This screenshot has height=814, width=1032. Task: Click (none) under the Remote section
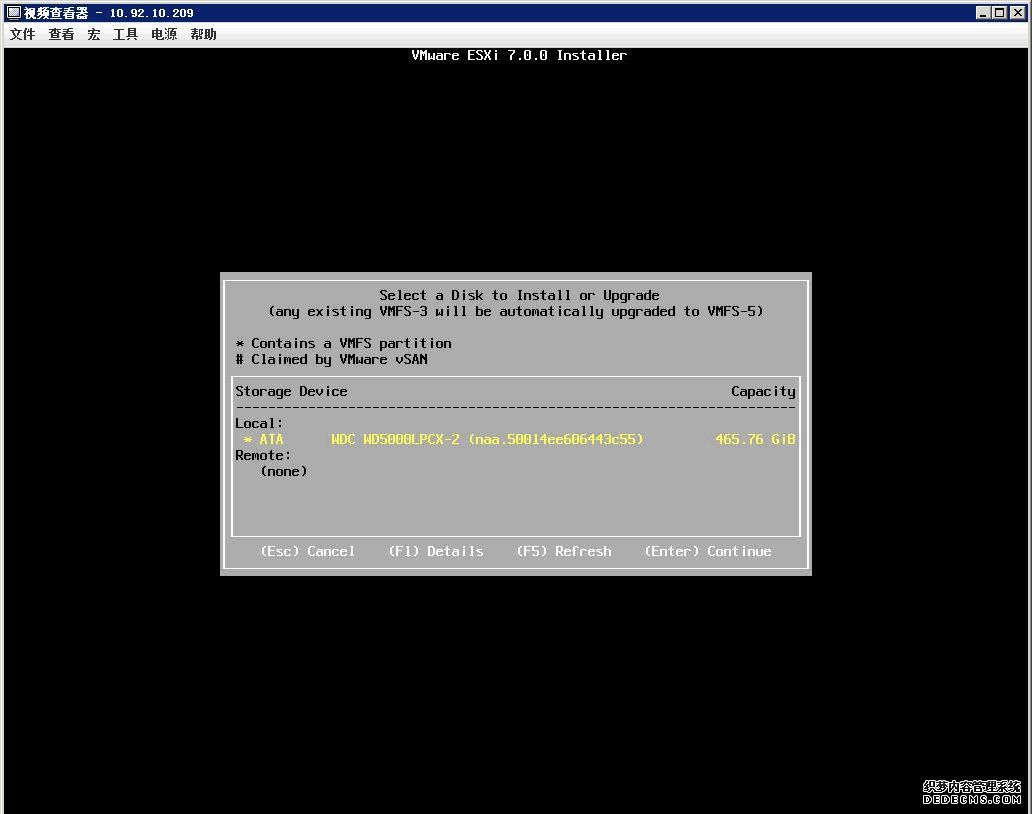[x=283, y=471]
